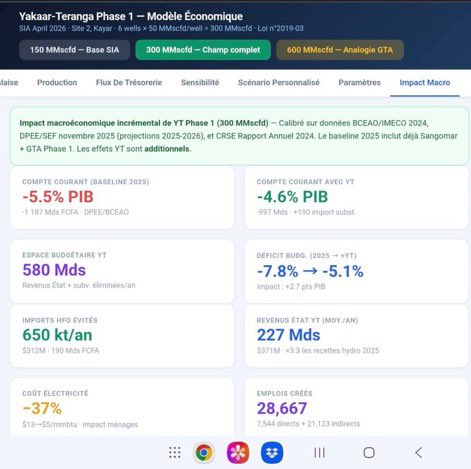Screen dimensions: 471x469
Task: Launch Chrome from the taskbar
Action: click(x=204, y=453)
